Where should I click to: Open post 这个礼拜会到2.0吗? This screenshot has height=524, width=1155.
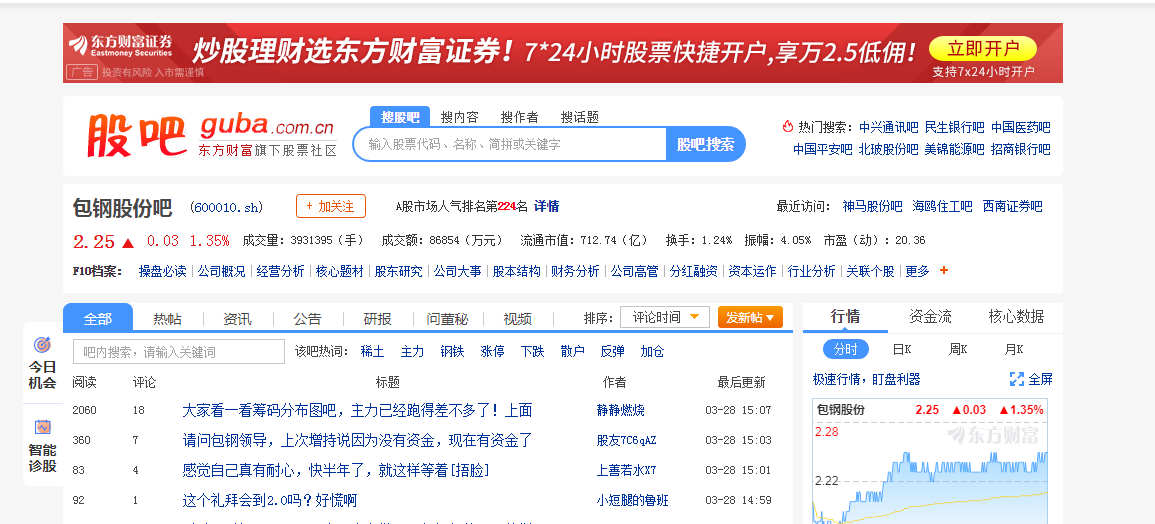click(x=270, y=500)
